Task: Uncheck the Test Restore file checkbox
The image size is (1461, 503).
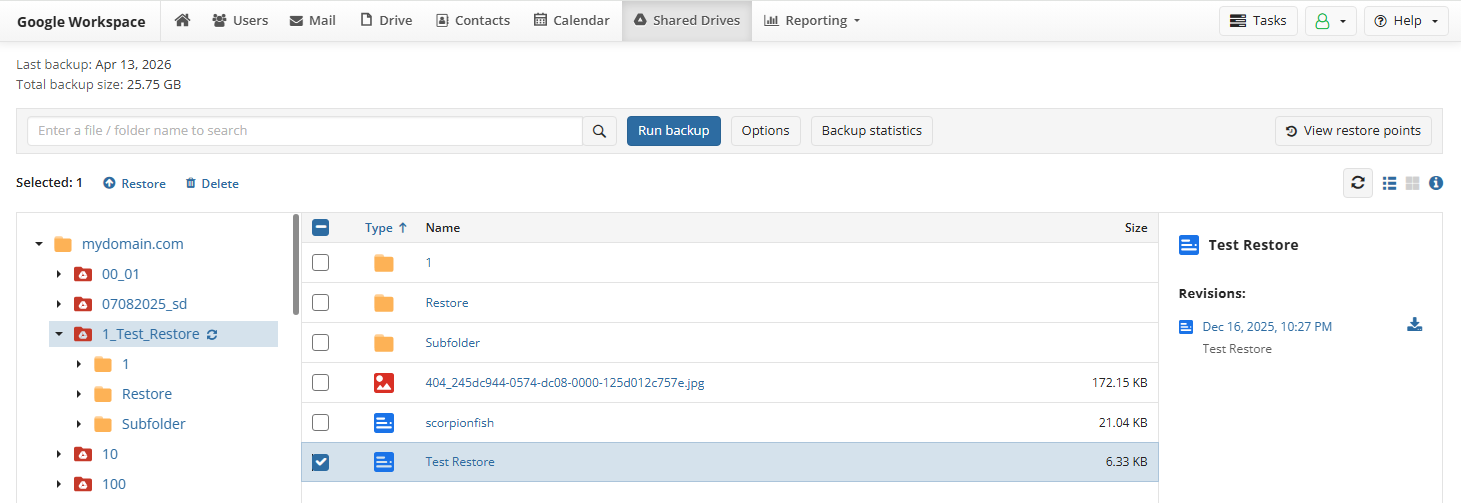Action: click(x=320, y=462)
